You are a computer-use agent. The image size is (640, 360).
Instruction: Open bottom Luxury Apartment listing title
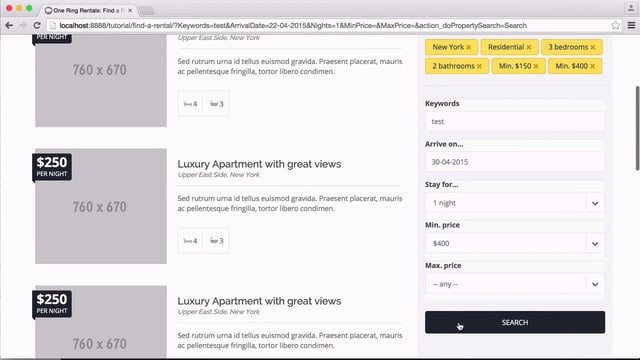pyautogui.click(x=259, y=301)
